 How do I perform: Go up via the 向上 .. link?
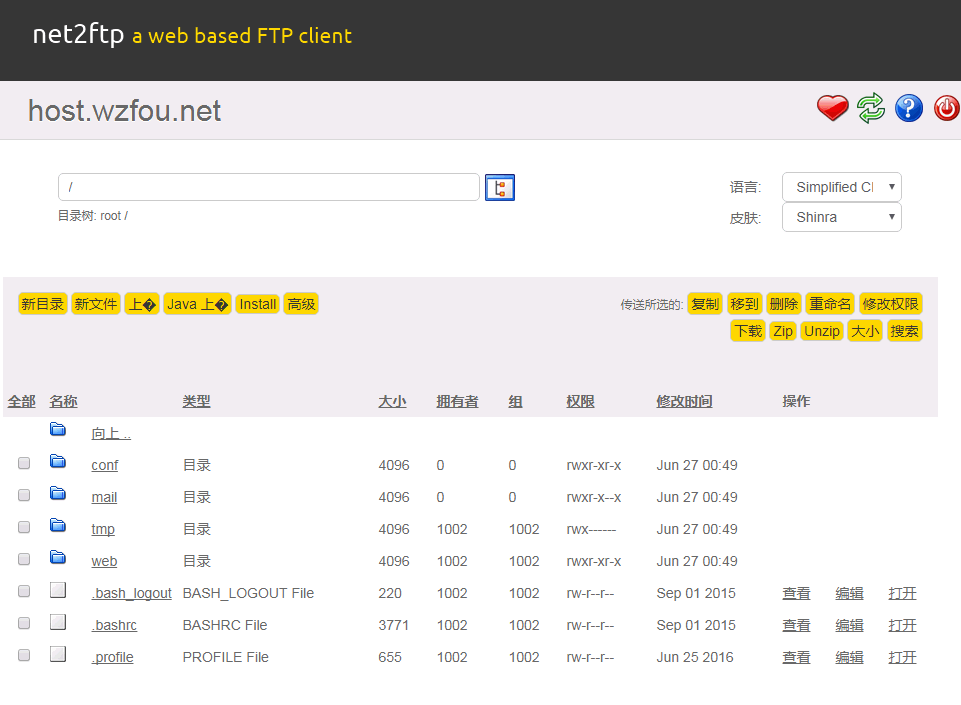point(111,433)
